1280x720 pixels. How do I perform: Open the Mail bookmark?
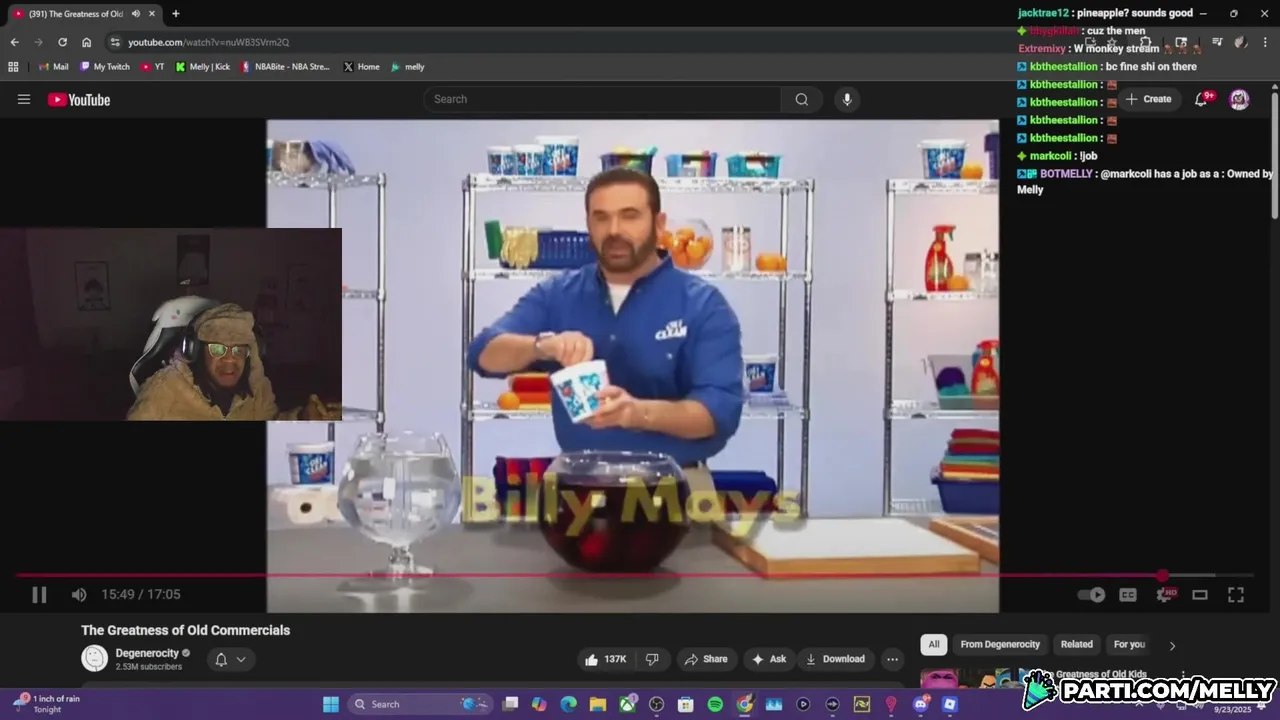54,67
